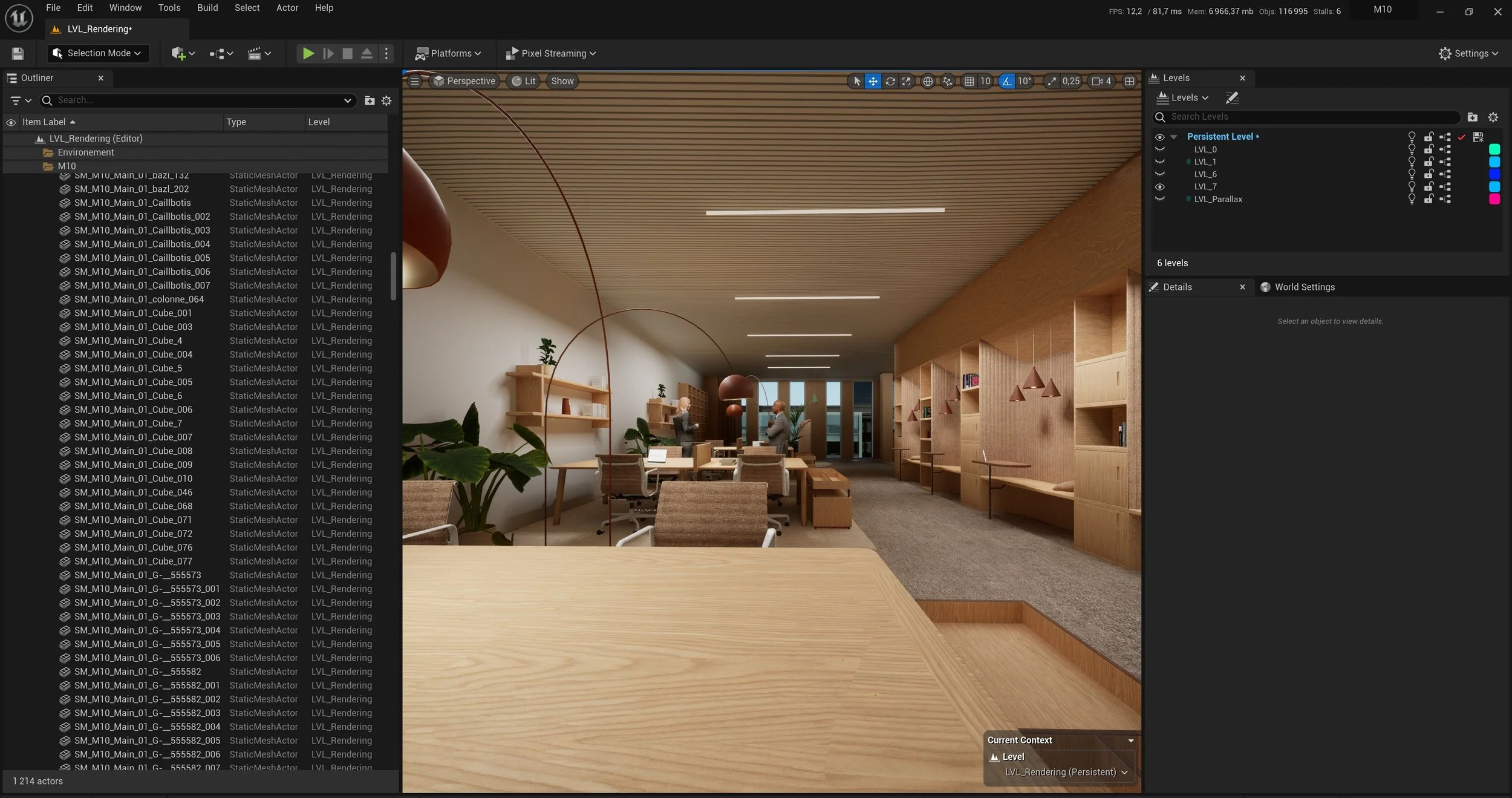This screenshot has width=1512, height=798.
Task: Expand the Current Context level selector LVL_Rendering (Persistent)
Action: pyautogui.click(x=1066, y=772)
